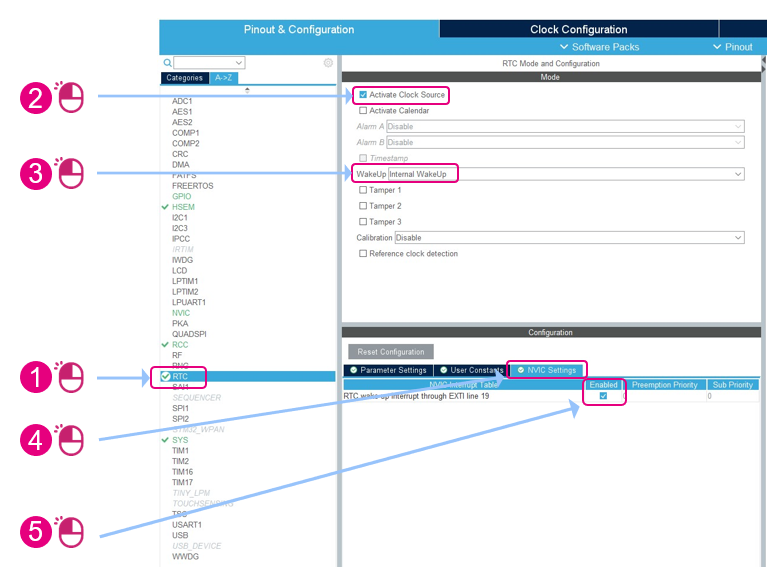The width and height of the screenshot is (775, 576).
Task: Select COMP1 in the peripheral list
Action: (185, 133)
